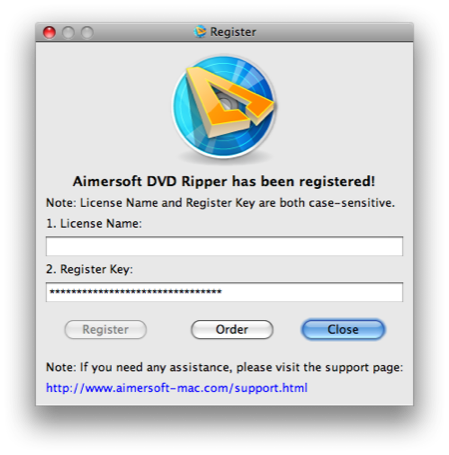Click the grayed-out Register button

click(x=106, y=330)
